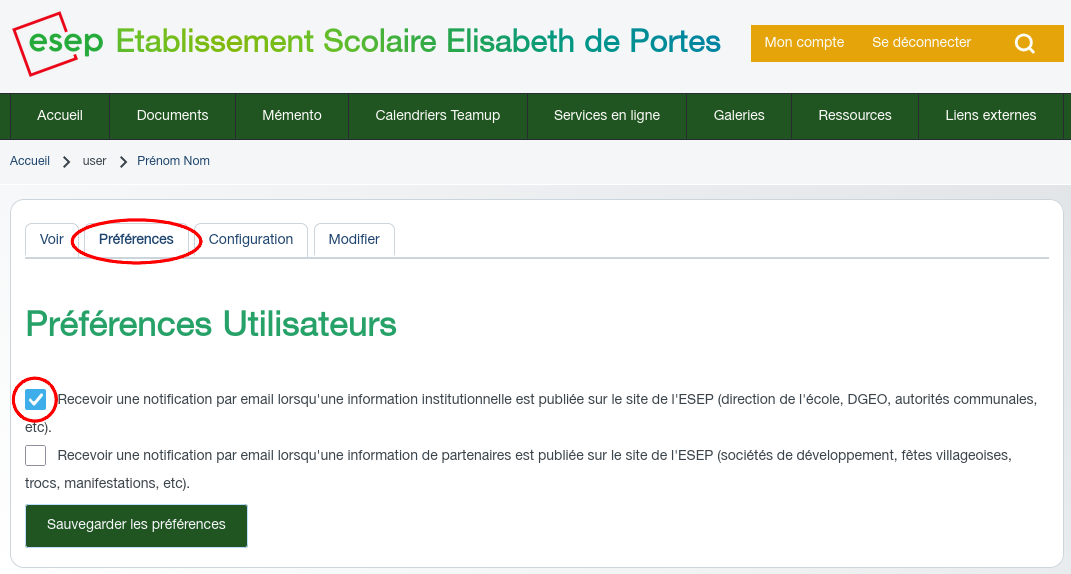Click the Préférences Utilisateurs heading
1071x574 pixels.
(x=211, y=324)
